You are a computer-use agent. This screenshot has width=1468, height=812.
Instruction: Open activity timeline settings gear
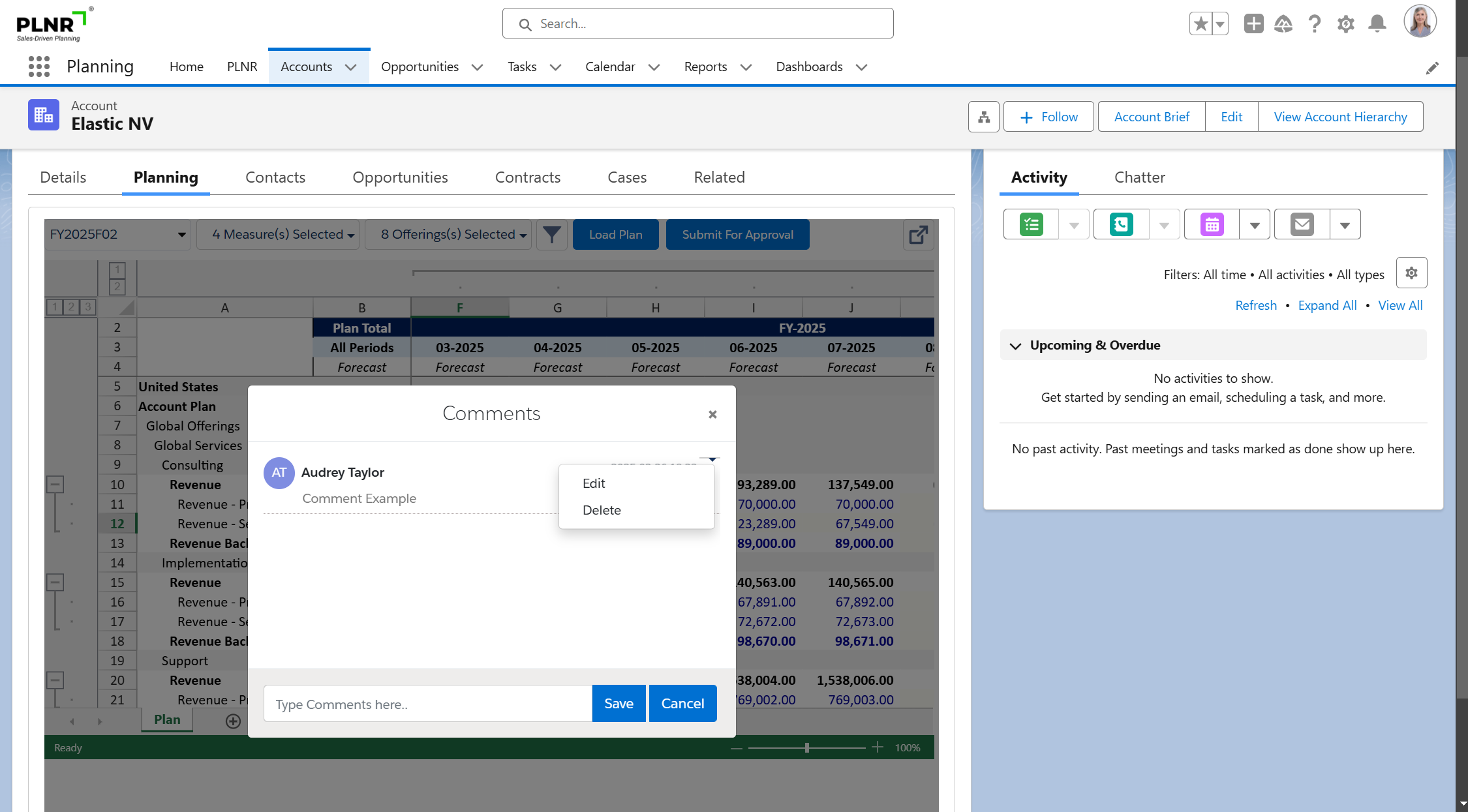(x=1411, y=273)
